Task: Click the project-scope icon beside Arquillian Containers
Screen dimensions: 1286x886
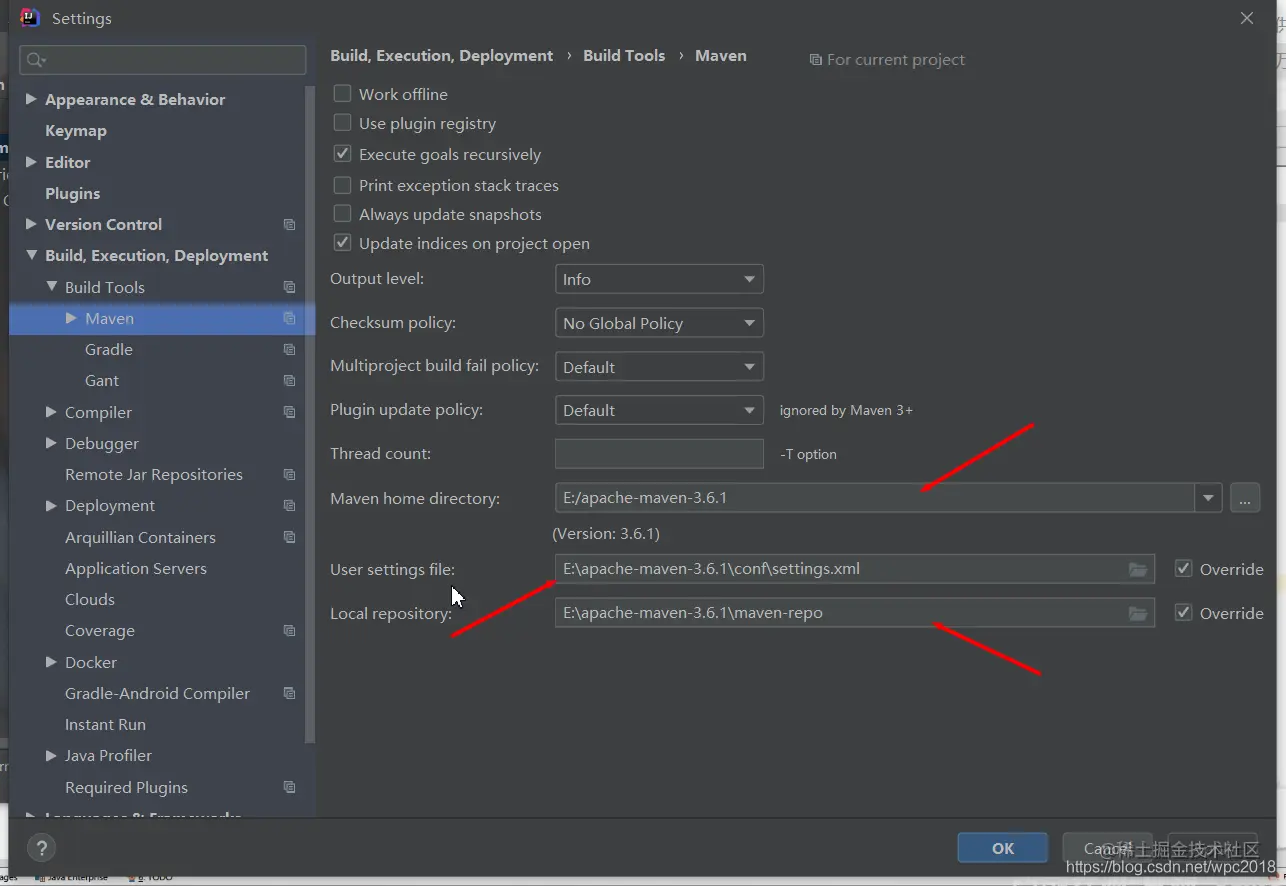Action: pos(289,537)
